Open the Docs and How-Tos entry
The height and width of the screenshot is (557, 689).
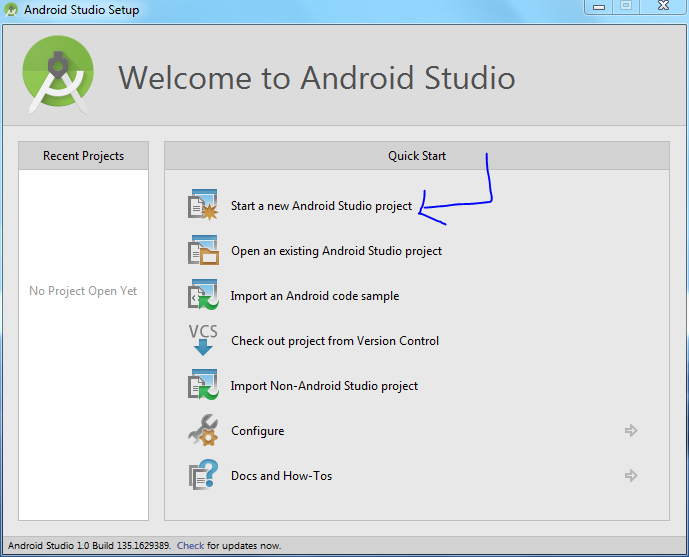coord(281,476)
